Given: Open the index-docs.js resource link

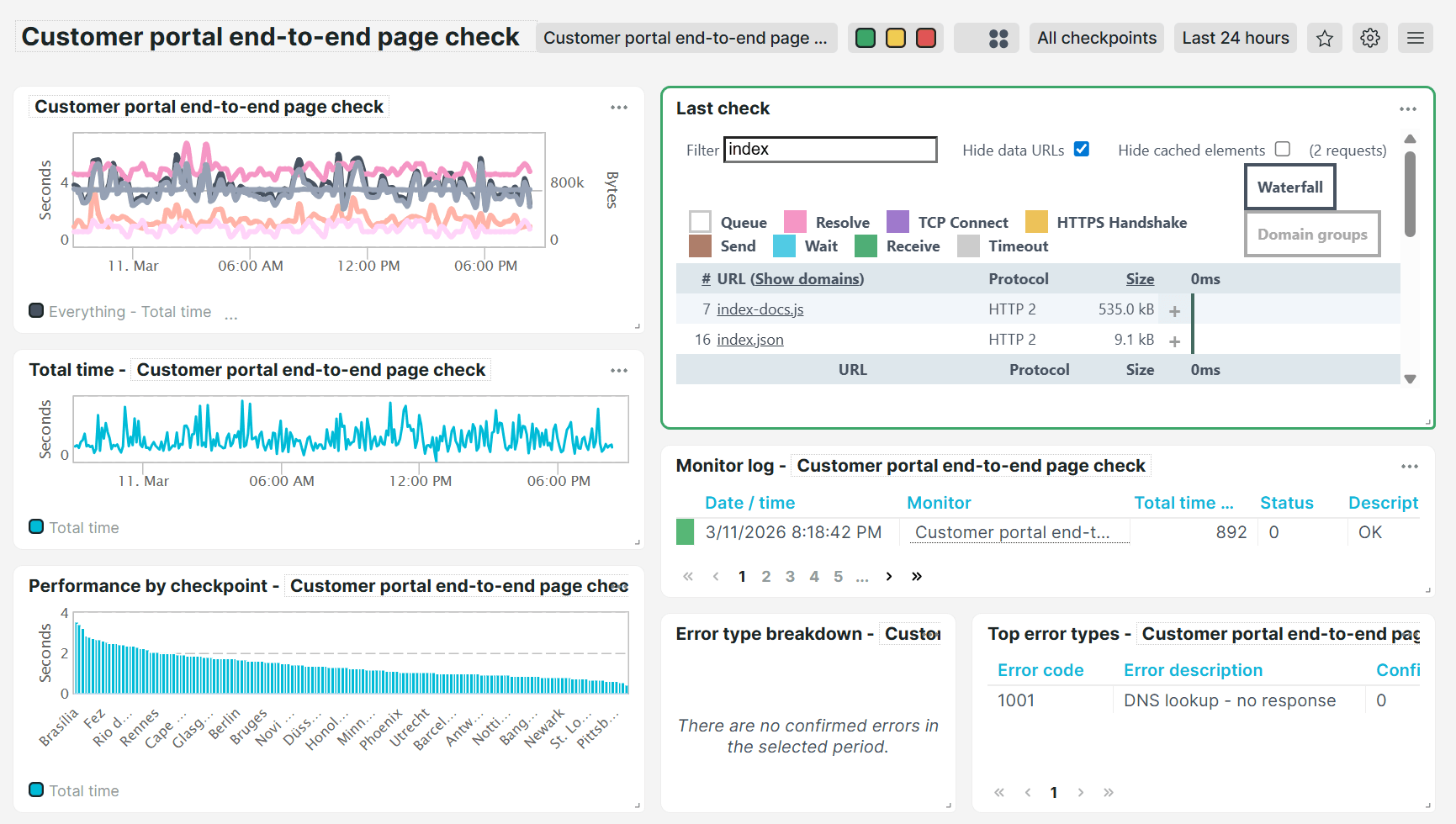Looking at the screenshot, I should tap(760, 309).
